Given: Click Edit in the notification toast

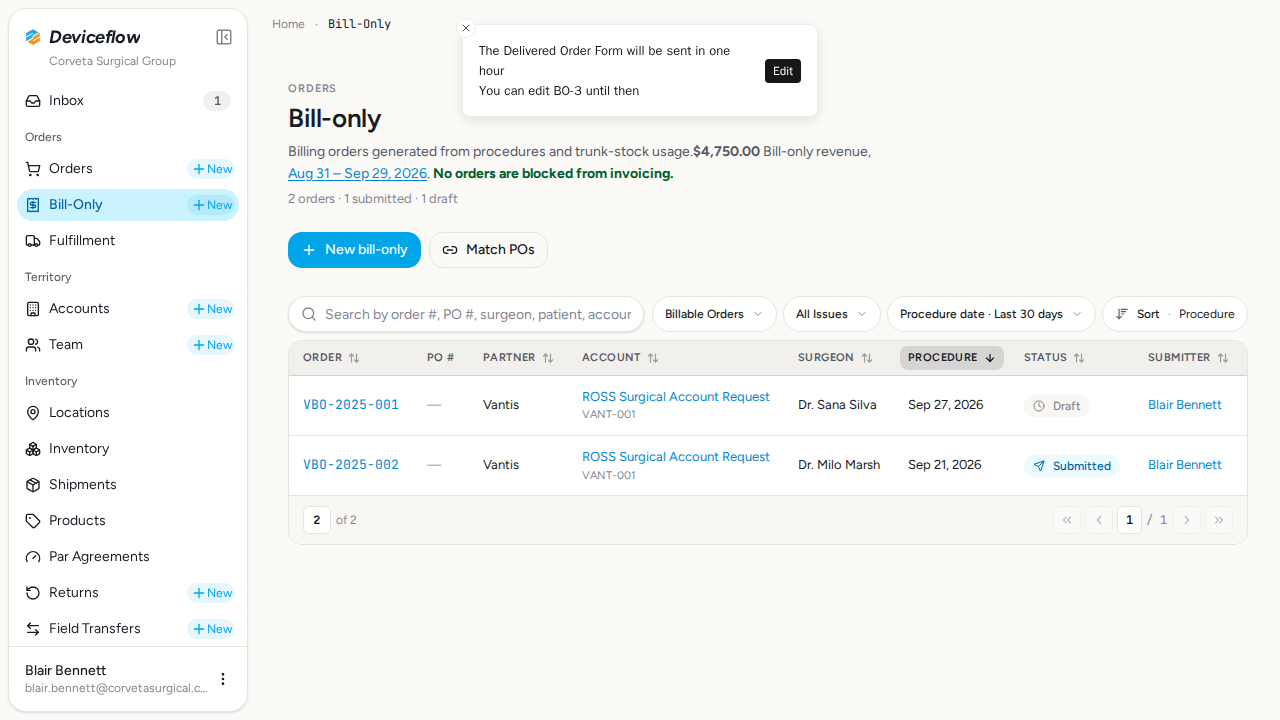Looking at the screenshot, I should click(783, 71).
